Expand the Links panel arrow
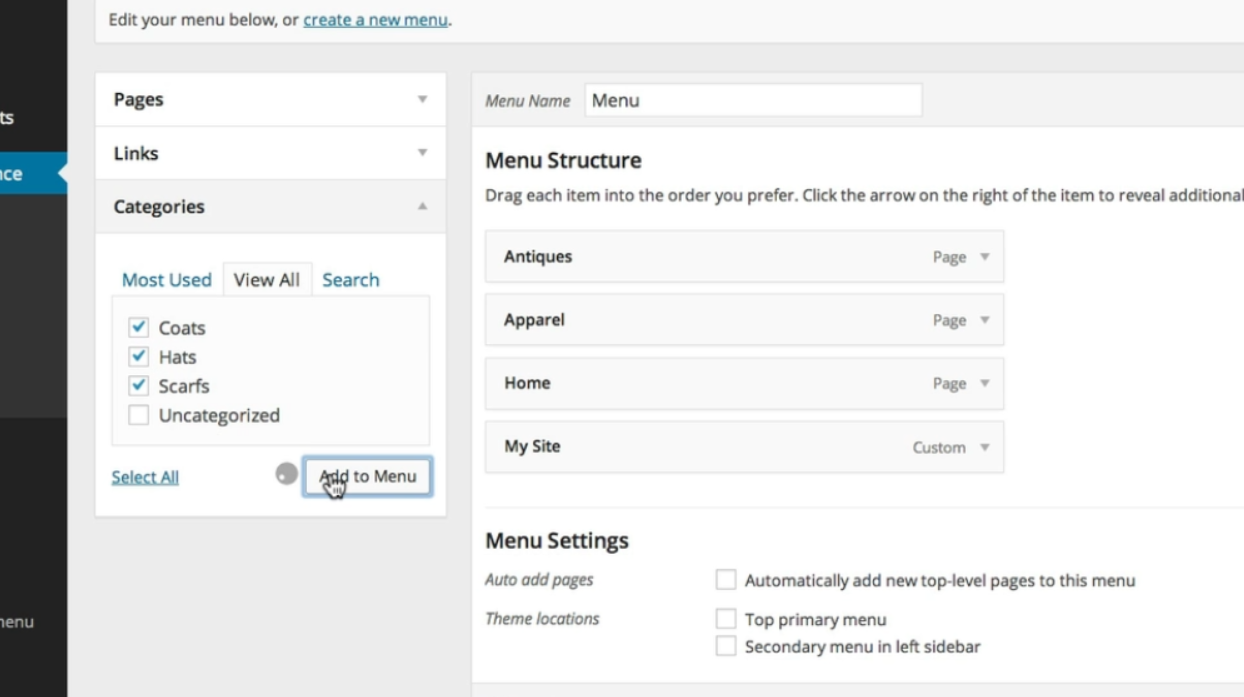 pos(422,153)
